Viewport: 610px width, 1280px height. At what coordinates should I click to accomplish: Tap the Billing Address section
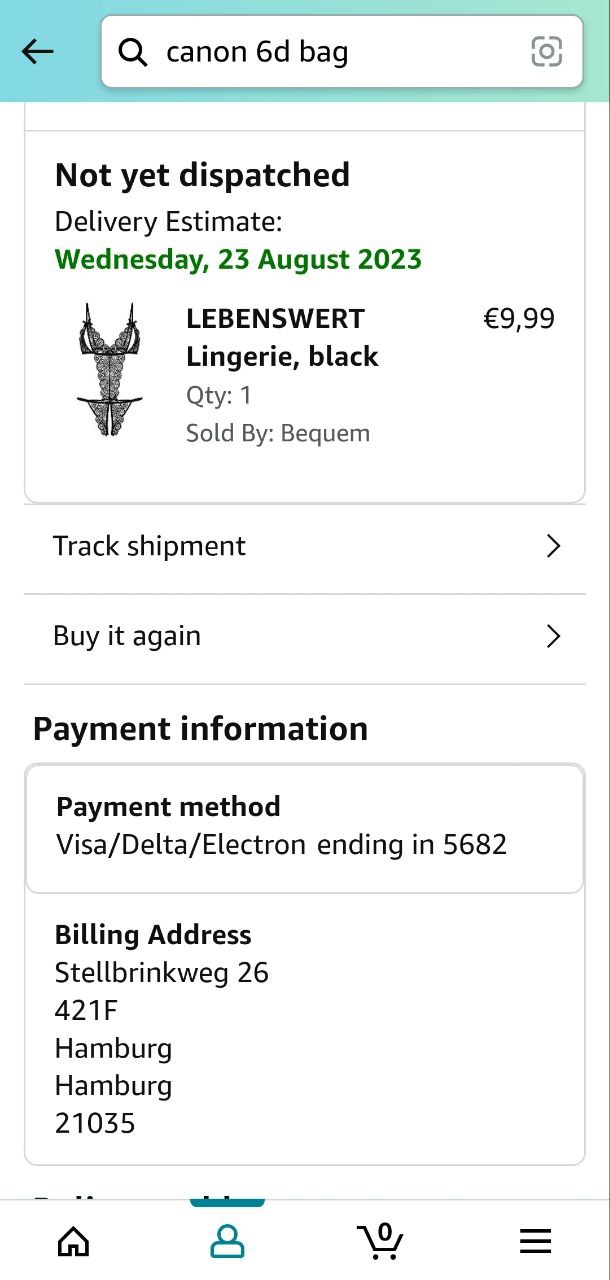click(x=304, y=1028)
